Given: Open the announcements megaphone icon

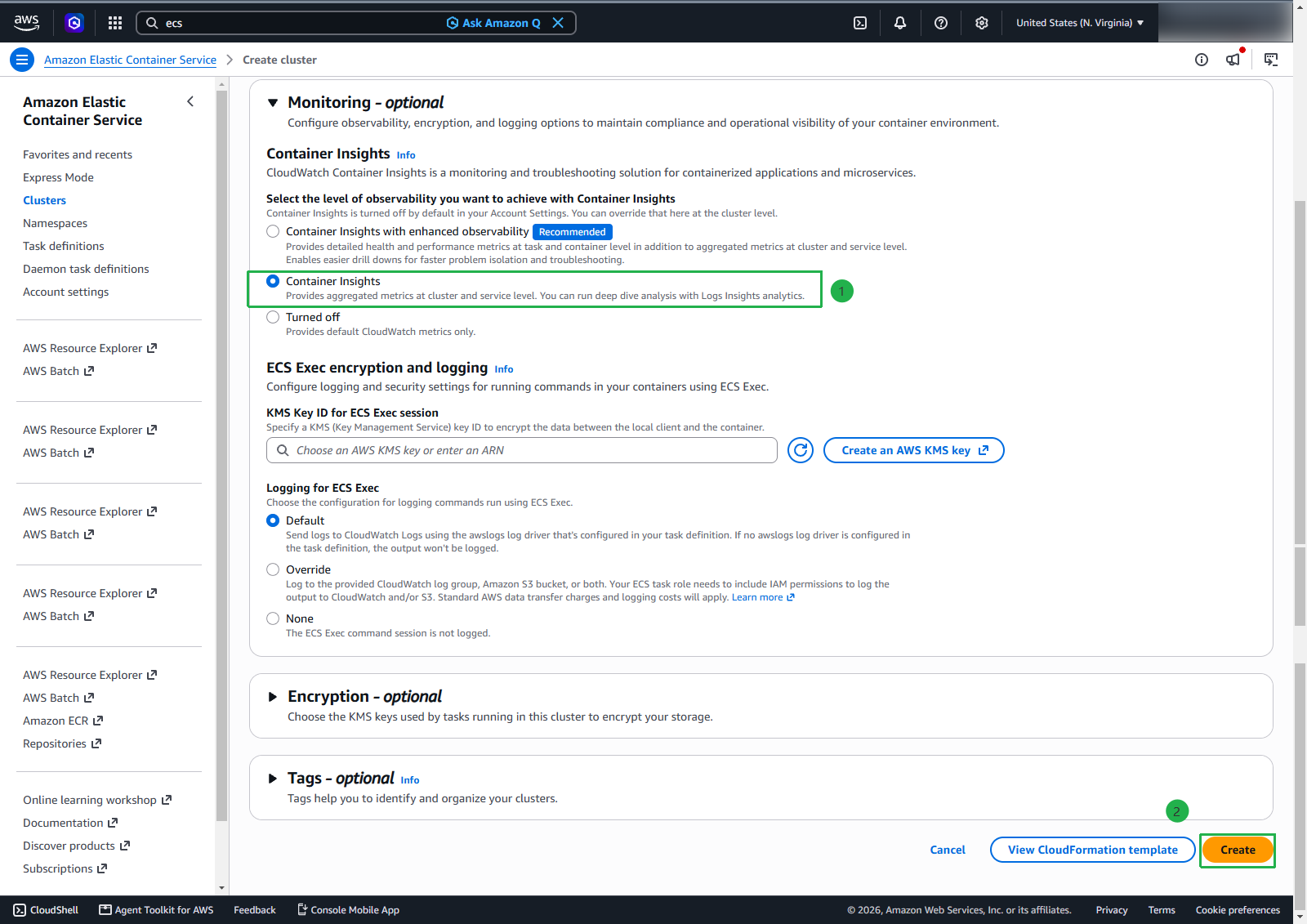Looking at the screenshot, I should click(x=1233, y=60).
